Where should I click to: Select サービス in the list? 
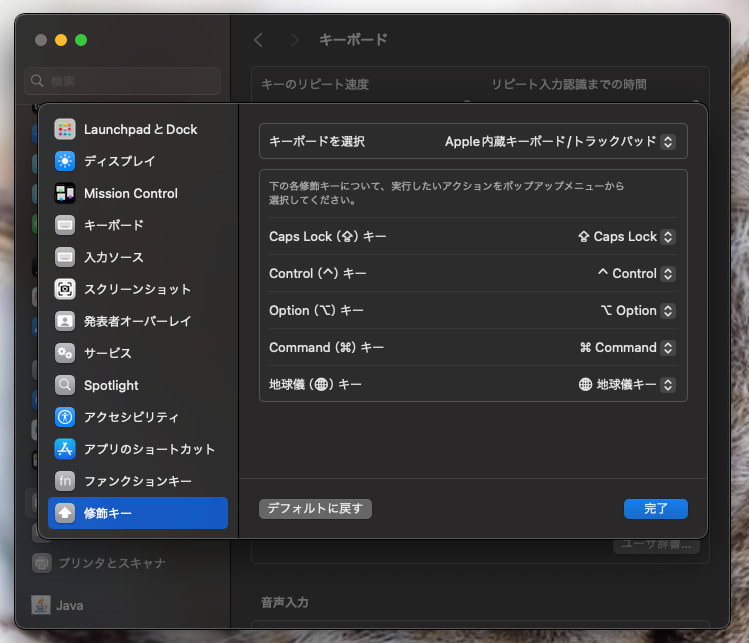138,354
